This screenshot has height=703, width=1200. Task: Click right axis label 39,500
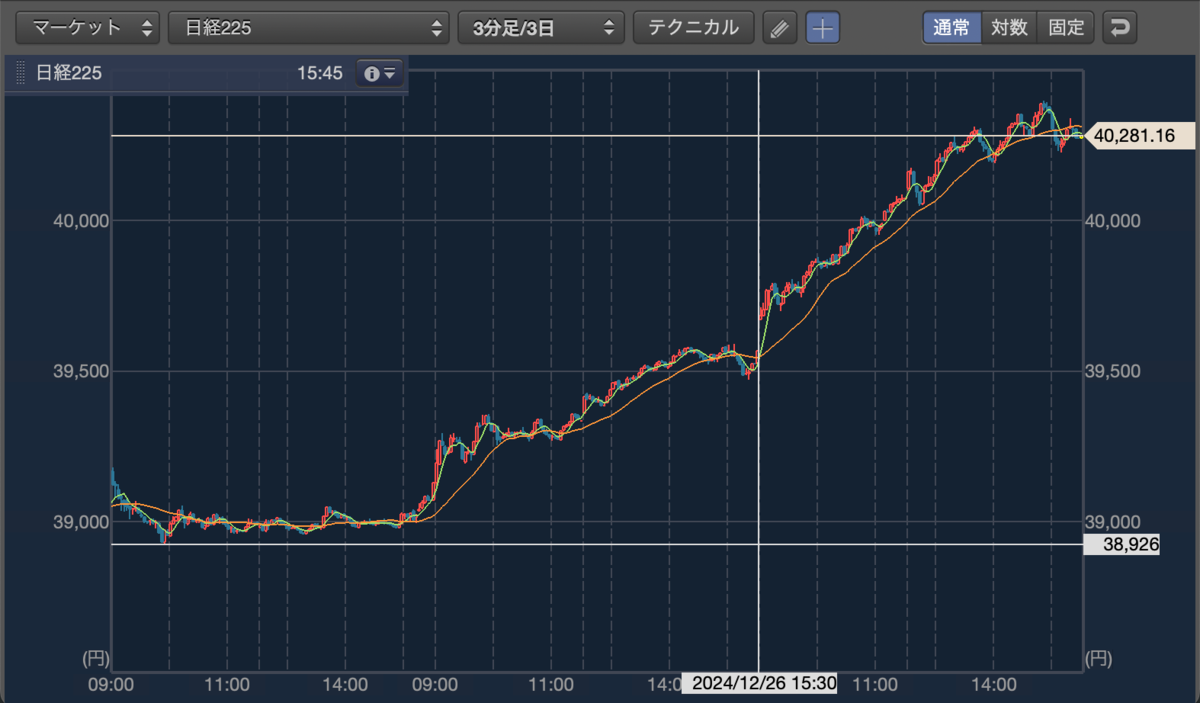pos(1113,371)
